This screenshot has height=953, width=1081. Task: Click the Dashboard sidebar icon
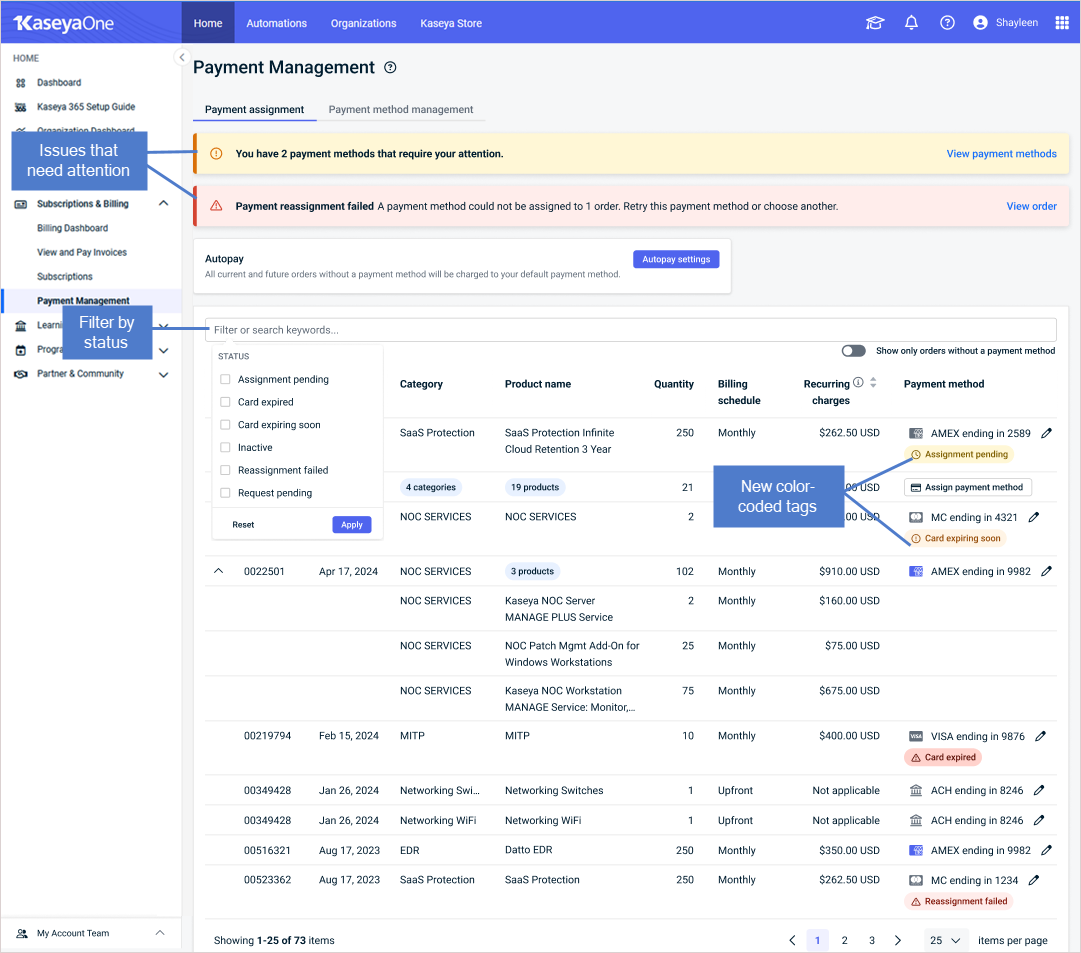[x=21, y=83]
